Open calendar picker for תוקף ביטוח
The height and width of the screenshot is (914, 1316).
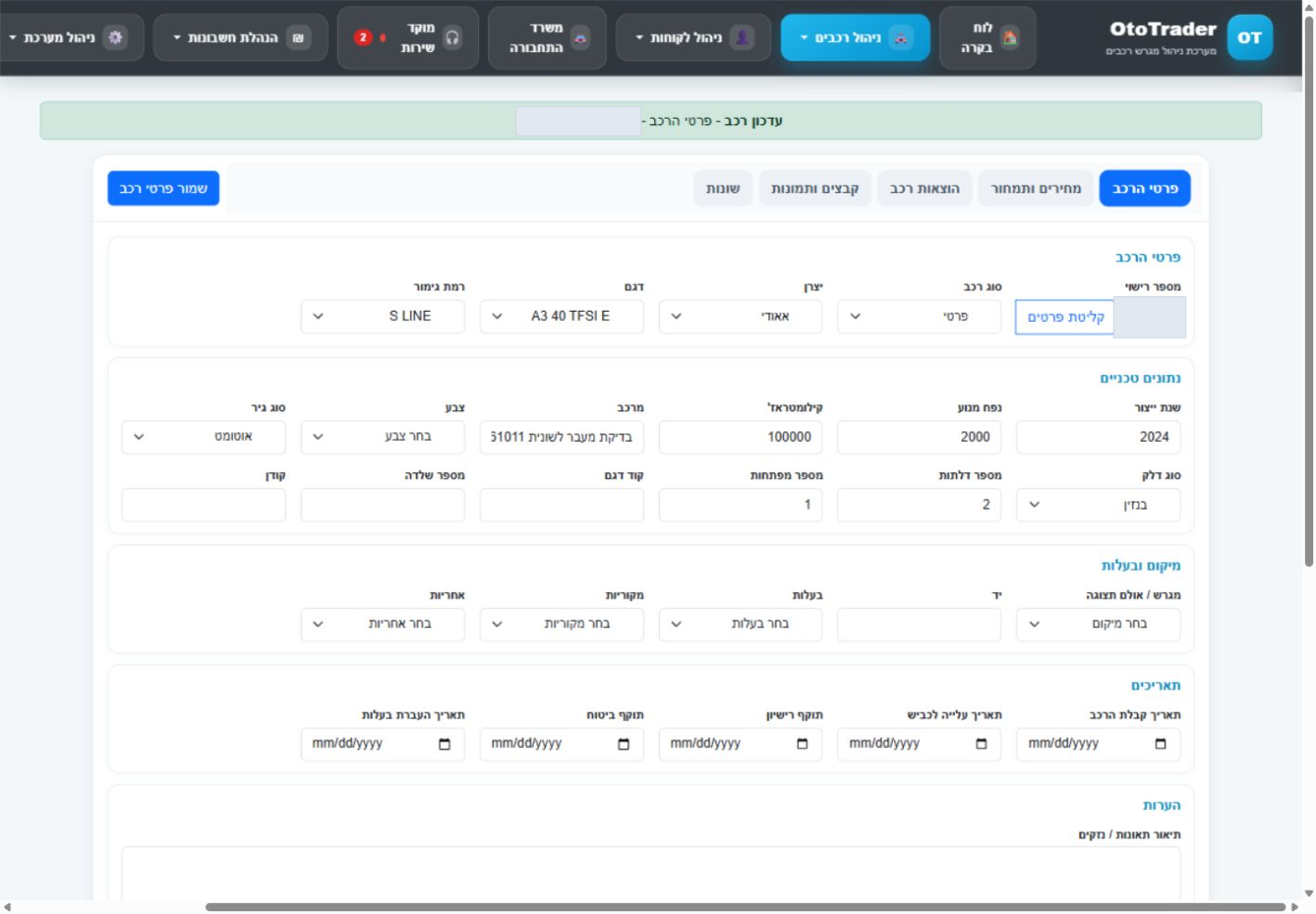coord(624,744)
